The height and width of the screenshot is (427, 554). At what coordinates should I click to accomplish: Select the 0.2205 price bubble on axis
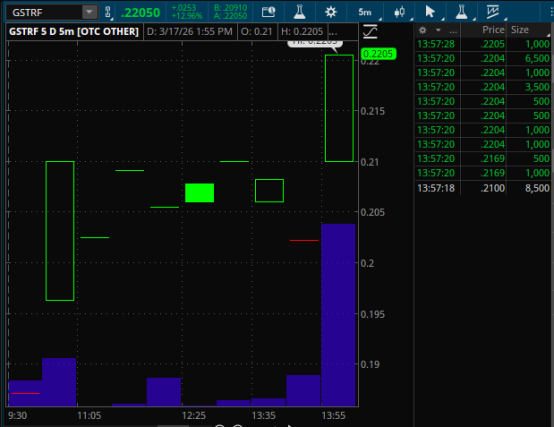(x=378, y=54)
